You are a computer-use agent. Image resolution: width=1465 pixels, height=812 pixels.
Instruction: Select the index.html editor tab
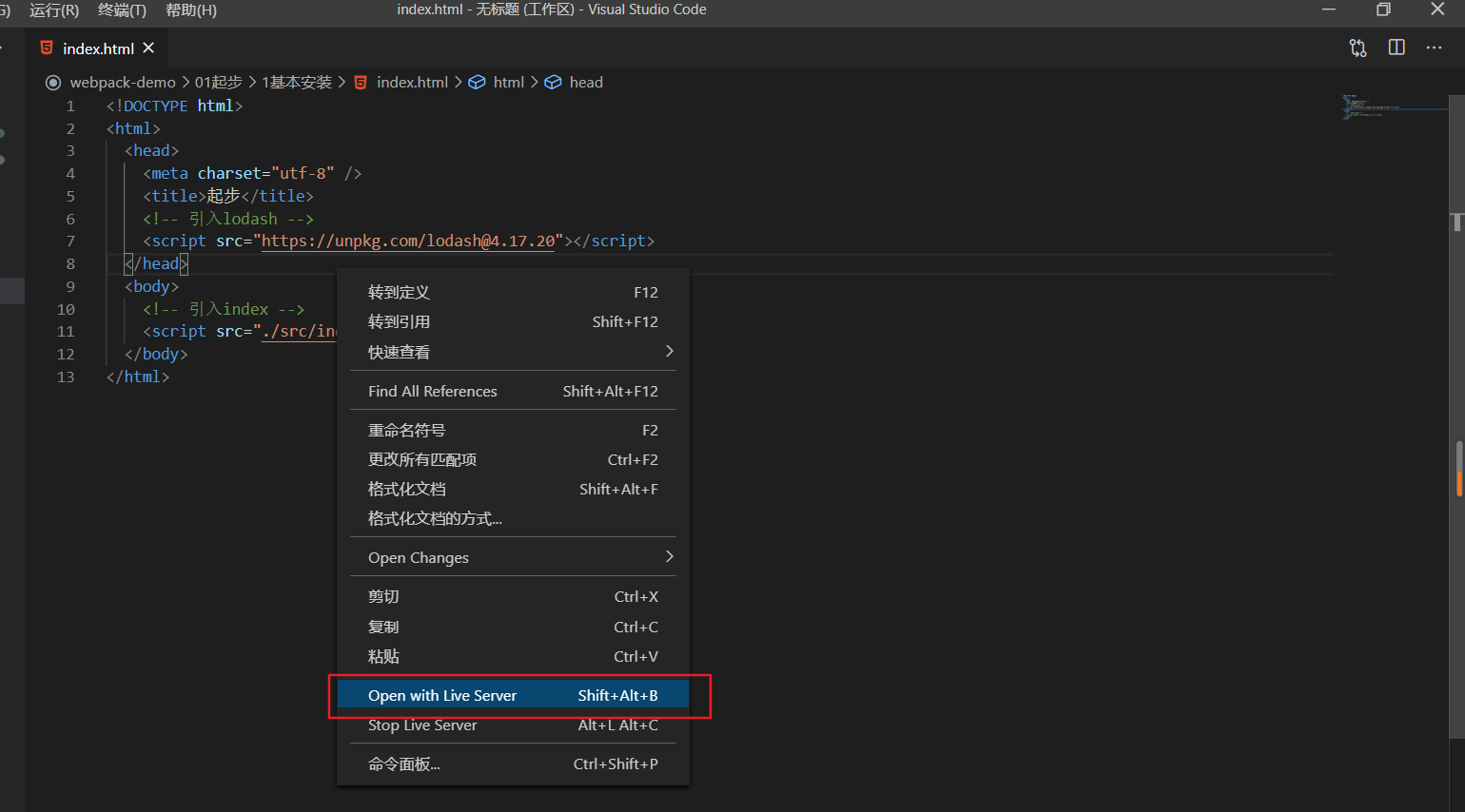(x=97, y=48)
